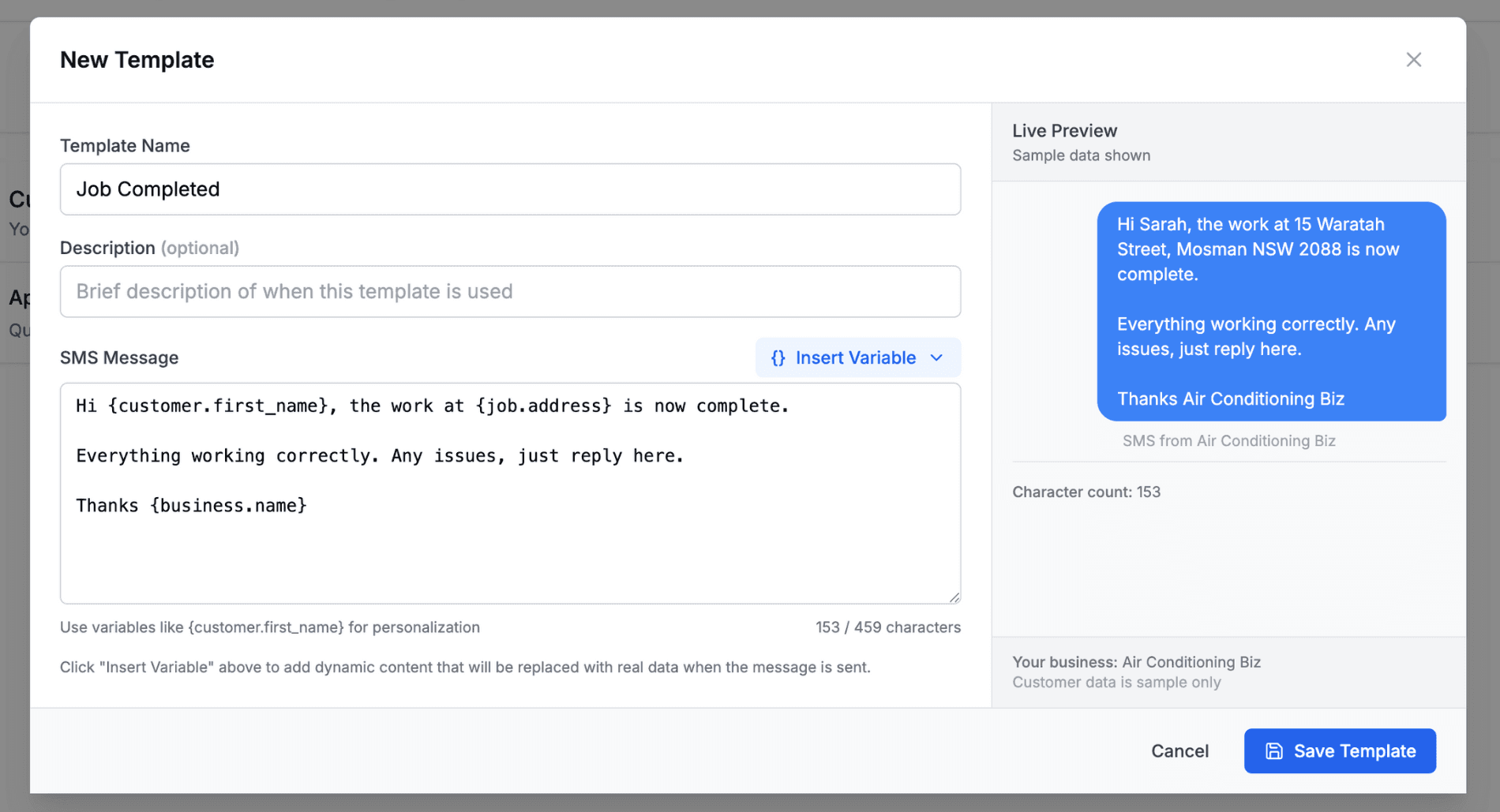Click the Live Preview header

[1064, 130]
